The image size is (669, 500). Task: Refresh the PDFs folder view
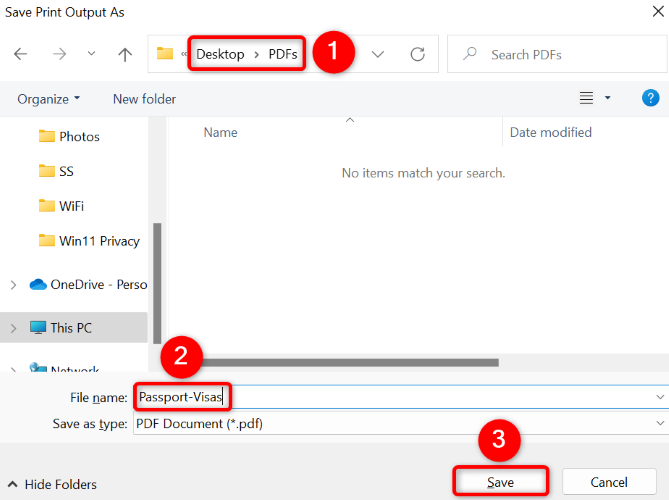pyautogui.click(x=417, y=54)
